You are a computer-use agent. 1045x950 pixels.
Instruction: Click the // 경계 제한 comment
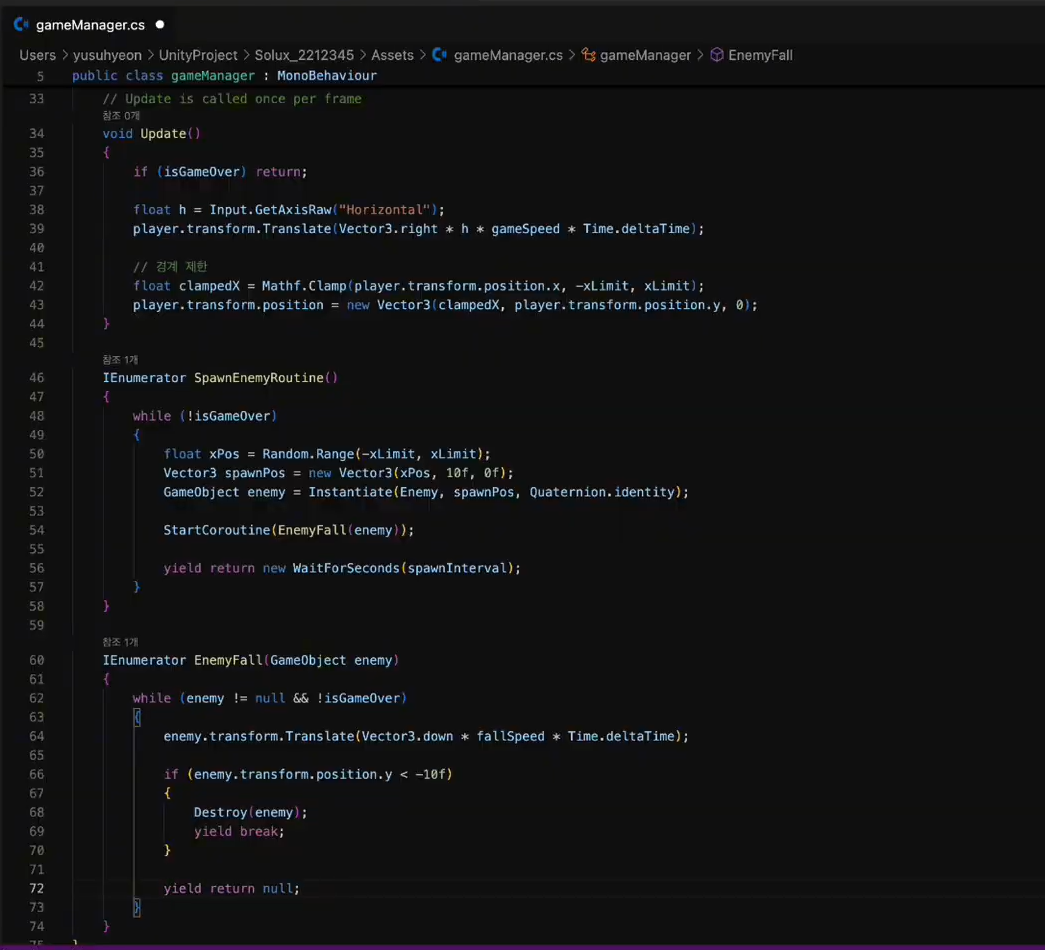coord(170,267)
